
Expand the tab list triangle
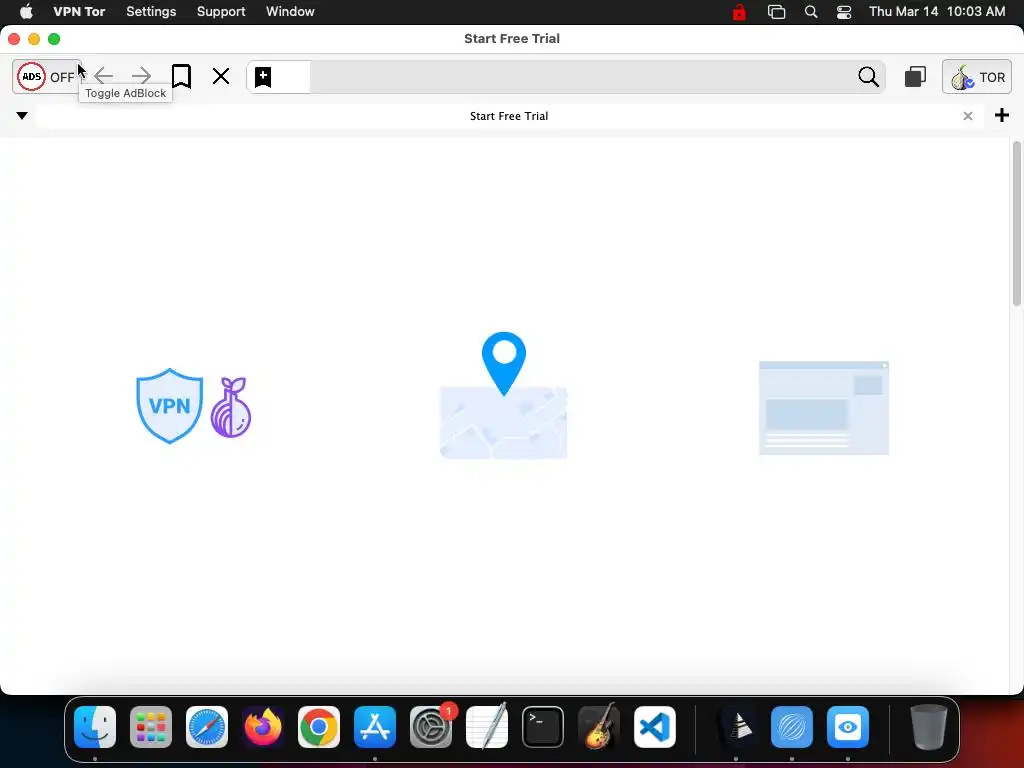(22, 116)
